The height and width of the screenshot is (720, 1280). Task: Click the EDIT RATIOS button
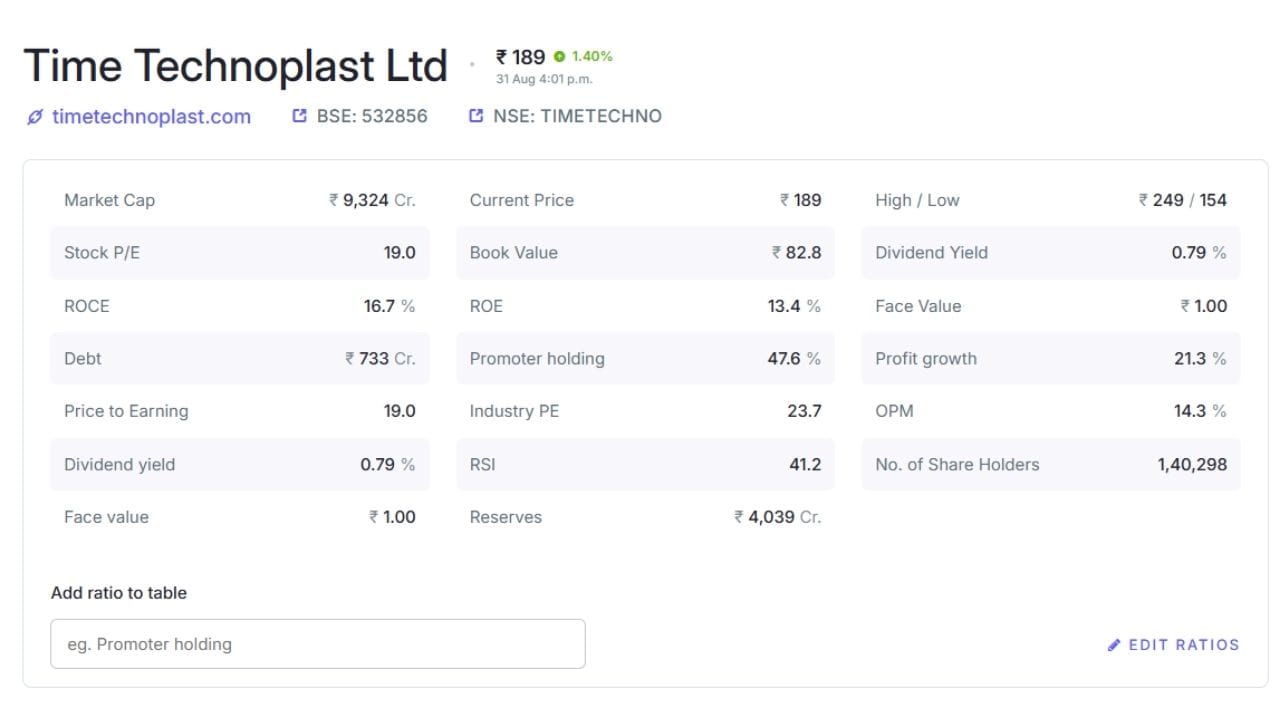[x=1173, y=645]
